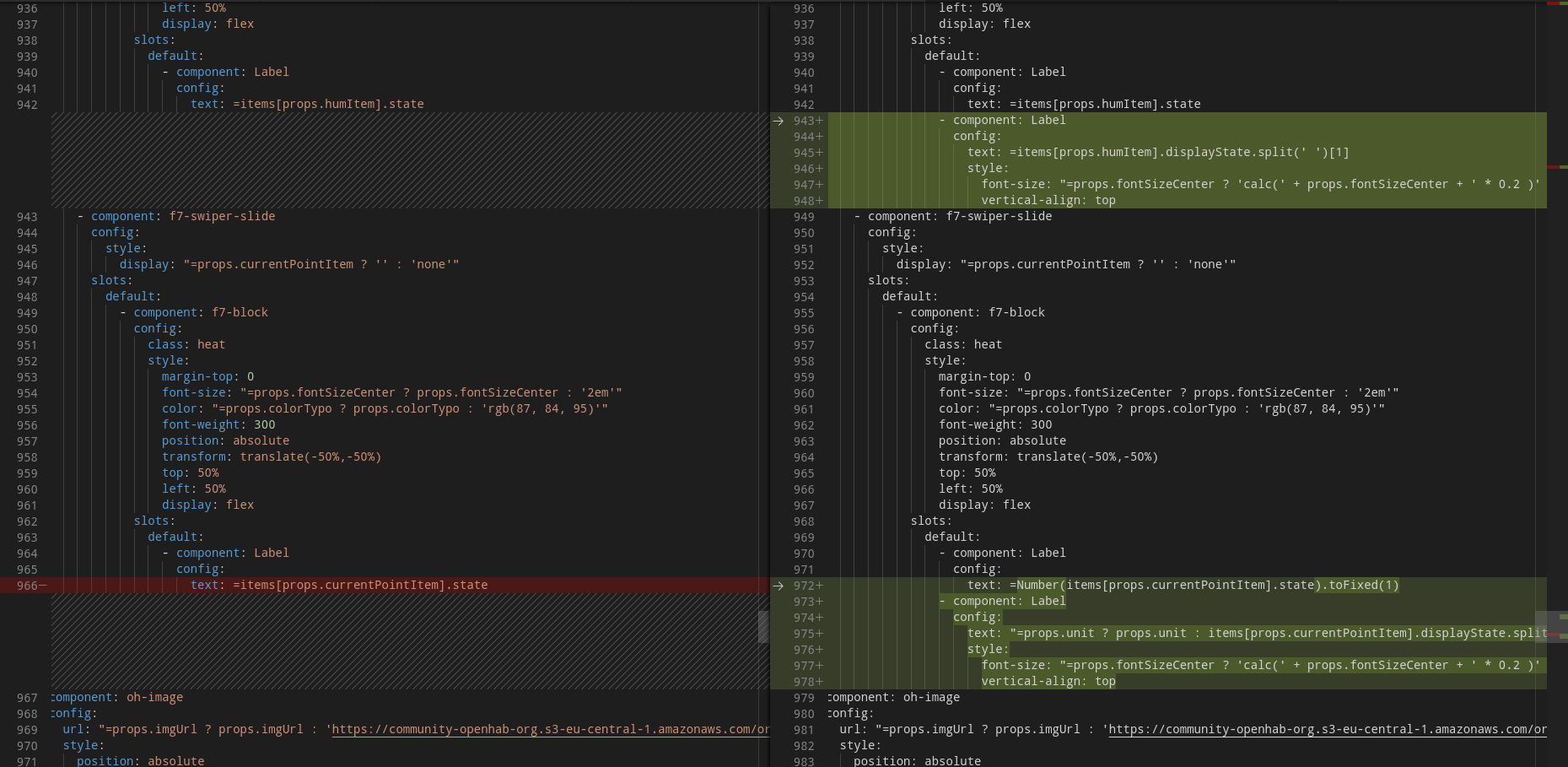Click 'left: 50%' on right line 966
The image size is (1568, 767).
click(971, 489)
